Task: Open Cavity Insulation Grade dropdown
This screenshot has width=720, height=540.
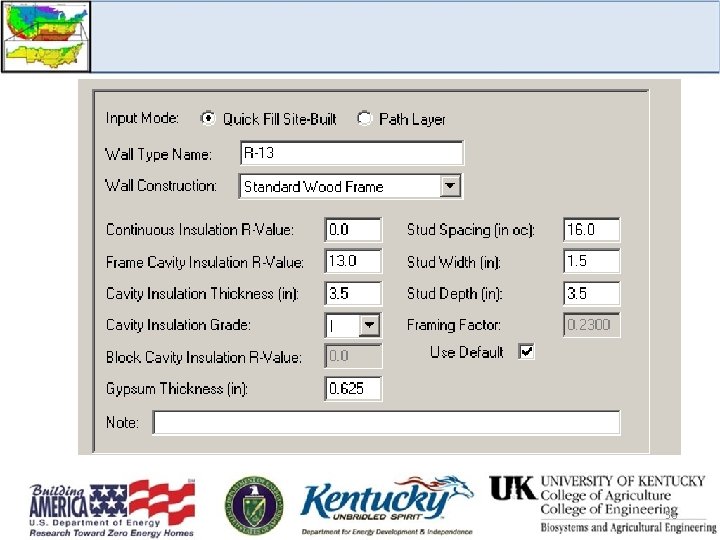Action: (x=369, y=325)
